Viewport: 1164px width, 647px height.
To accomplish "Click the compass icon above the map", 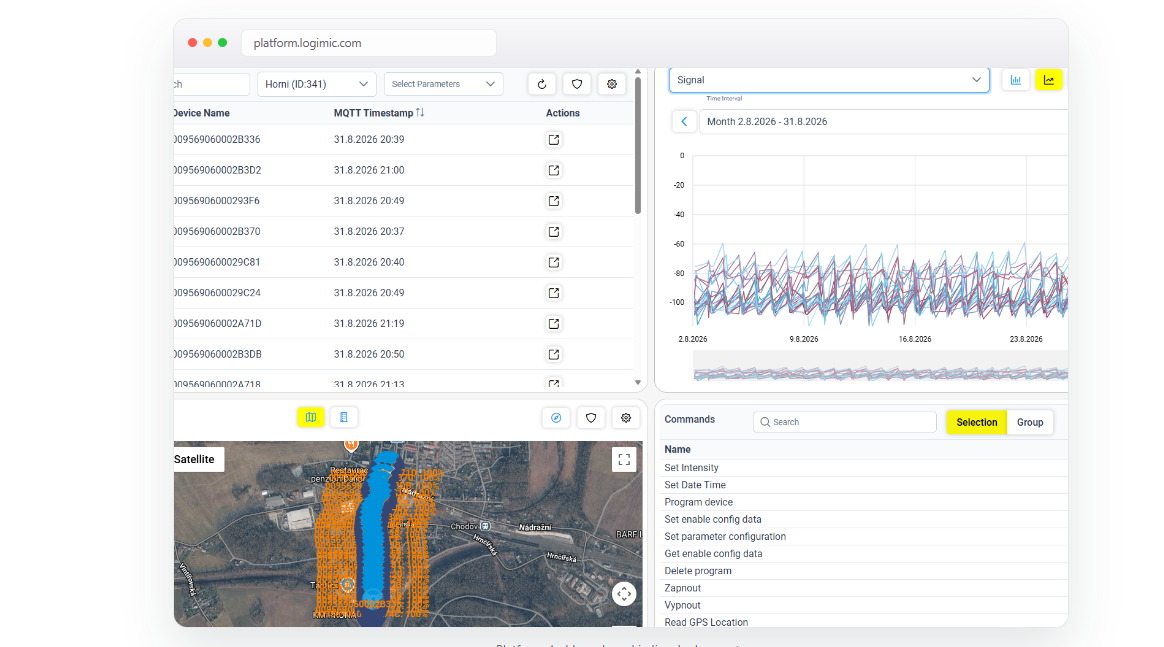I will coord(556,418).
